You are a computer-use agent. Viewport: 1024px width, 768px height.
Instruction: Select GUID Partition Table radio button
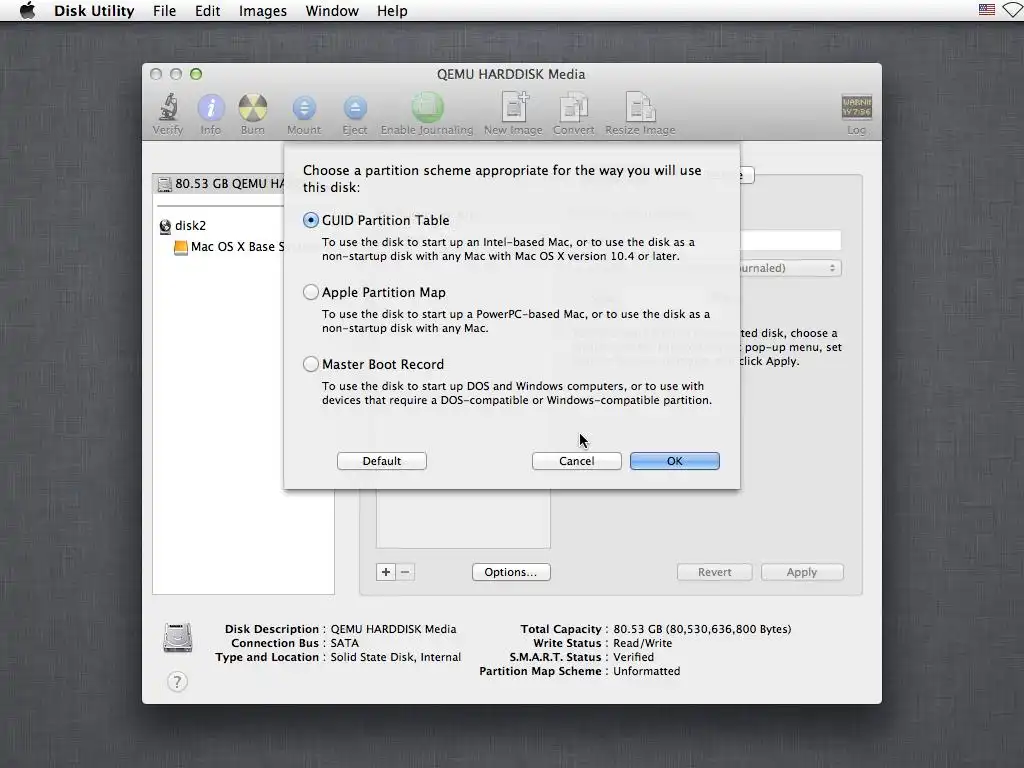pyautogui.click(x=311, y=220)
